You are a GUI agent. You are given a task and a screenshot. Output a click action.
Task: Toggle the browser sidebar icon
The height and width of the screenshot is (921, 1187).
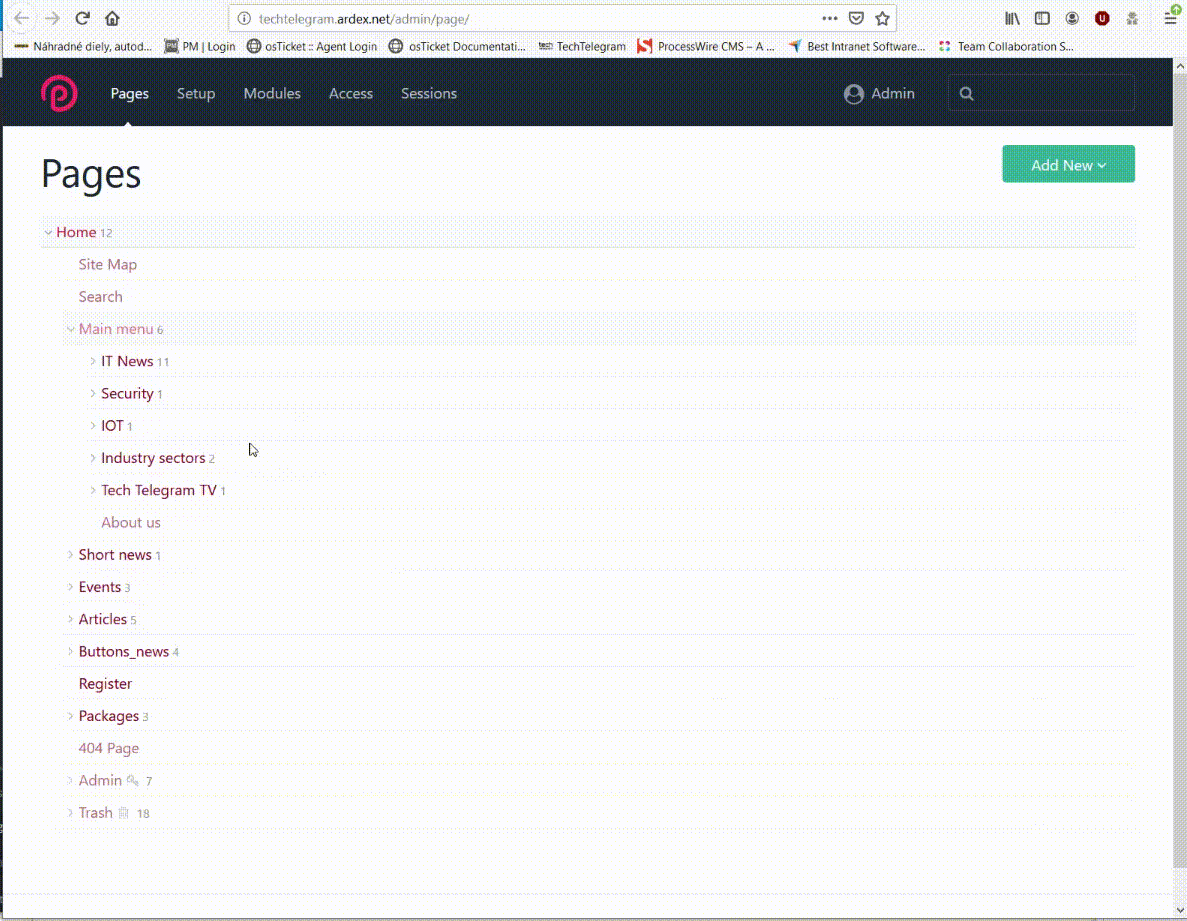coord(1042,18)
